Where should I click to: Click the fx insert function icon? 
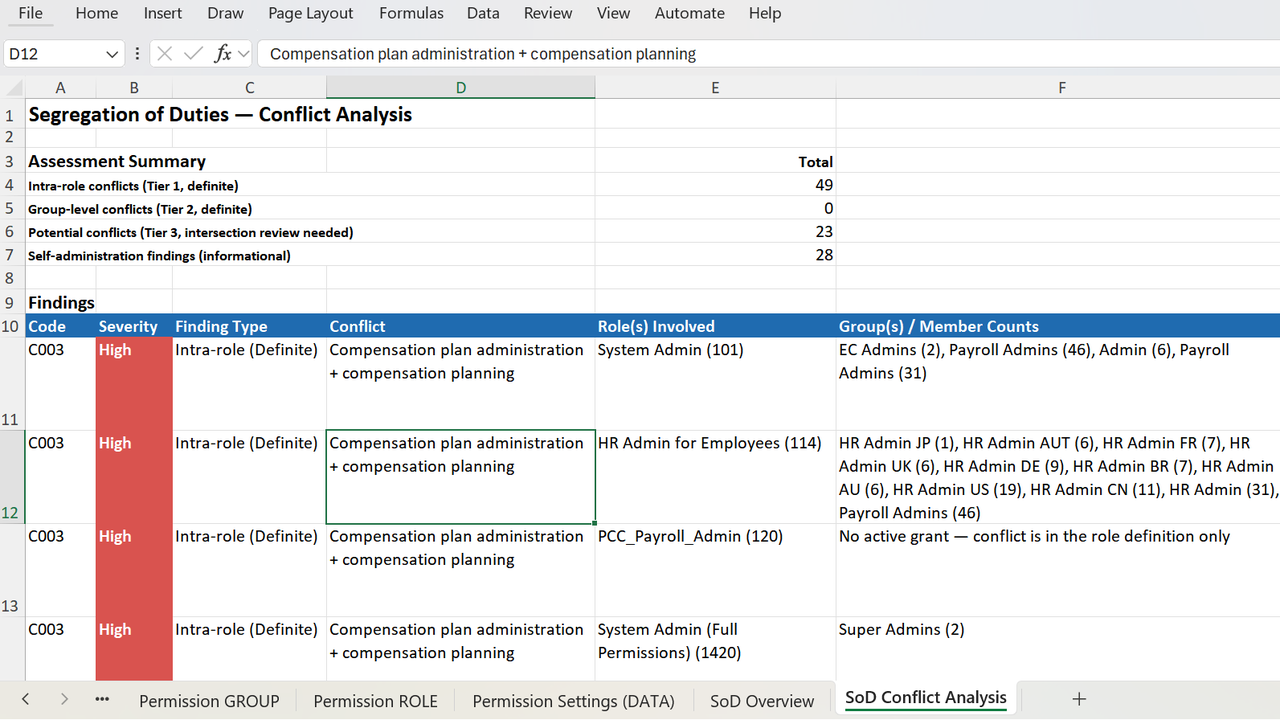[x=223, y=54]
